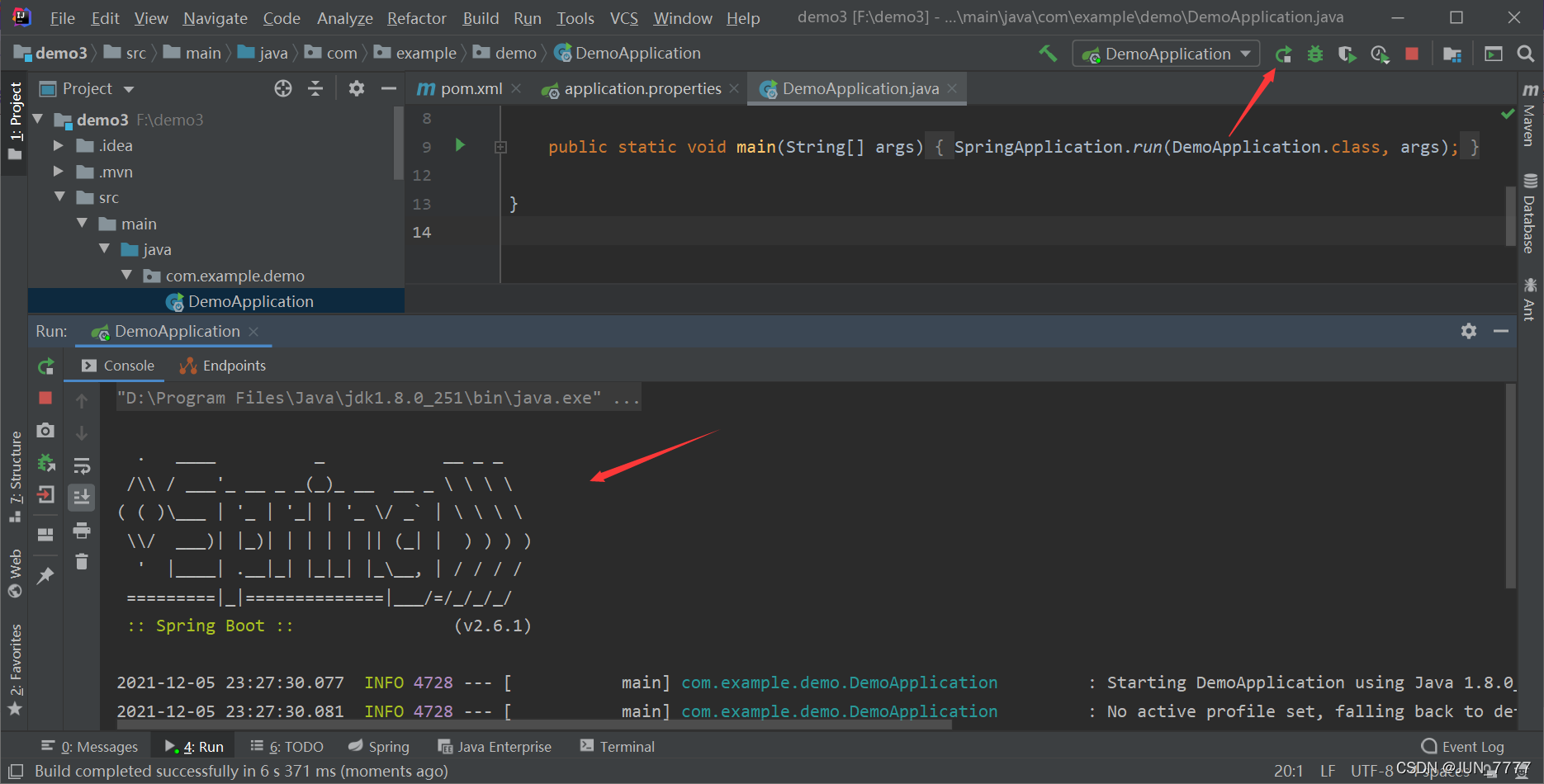This screenshot has width=1544, height=784.
Task: Click the Search Everywhere magnifier
Action: coord(1526,54)
